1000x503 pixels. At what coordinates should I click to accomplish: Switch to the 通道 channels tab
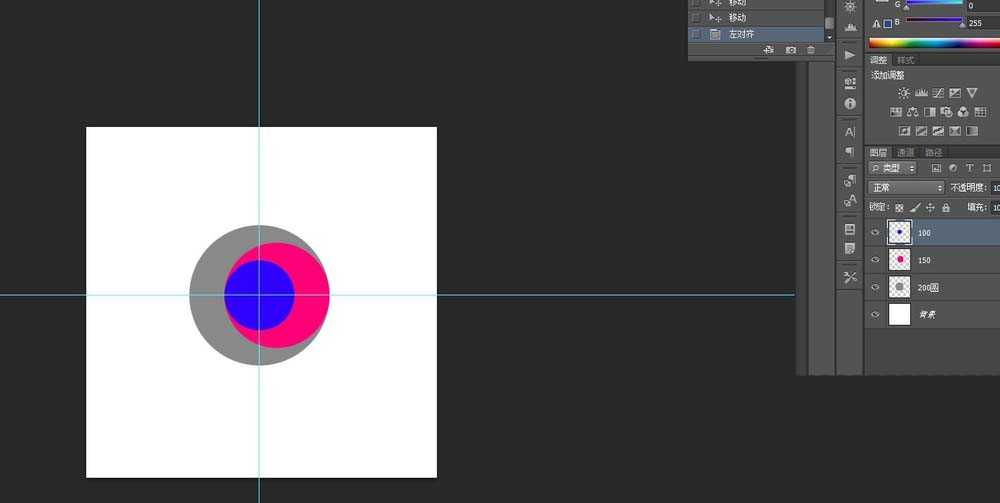pyautogui.click(x=905, y=153)
